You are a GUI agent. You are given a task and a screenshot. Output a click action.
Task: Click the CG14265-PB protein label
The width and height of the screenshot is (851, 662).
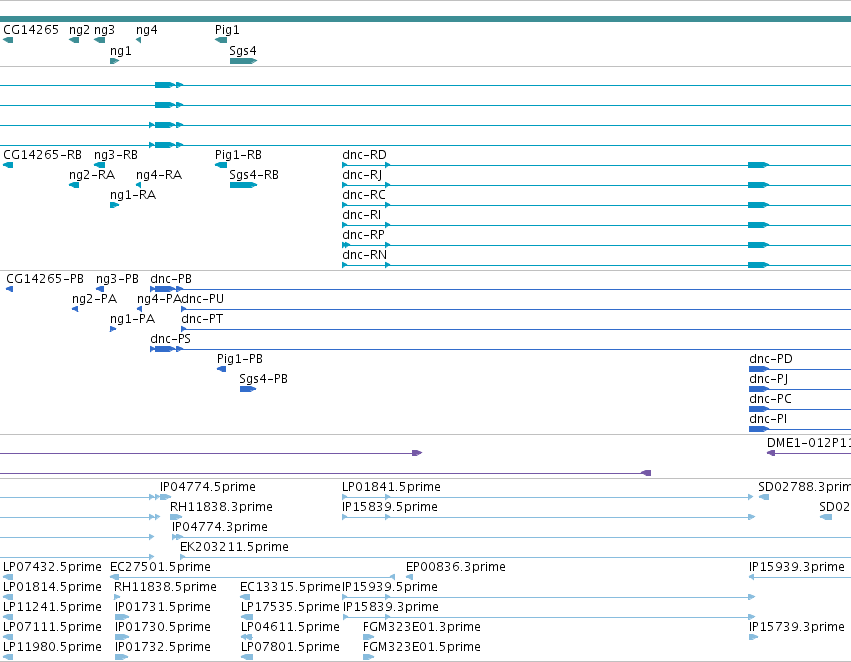tap(45, 279)
